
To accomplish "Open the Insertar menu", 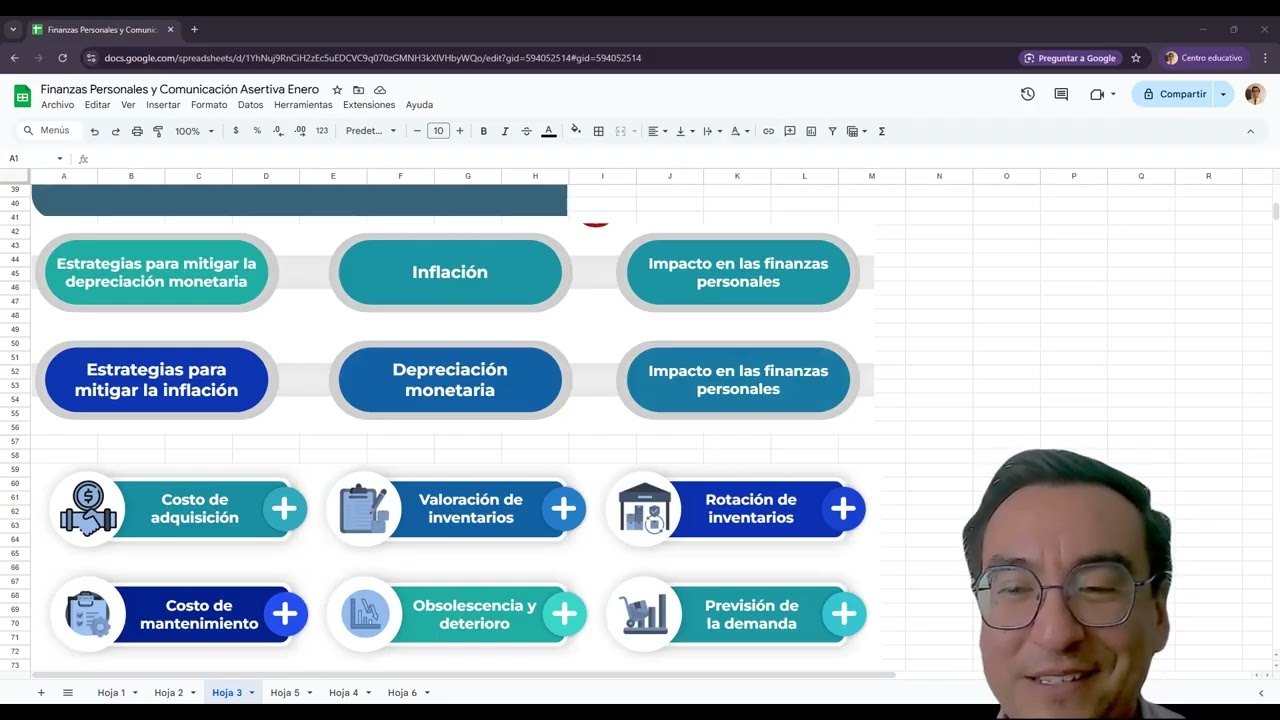I will tap(163, 105).
